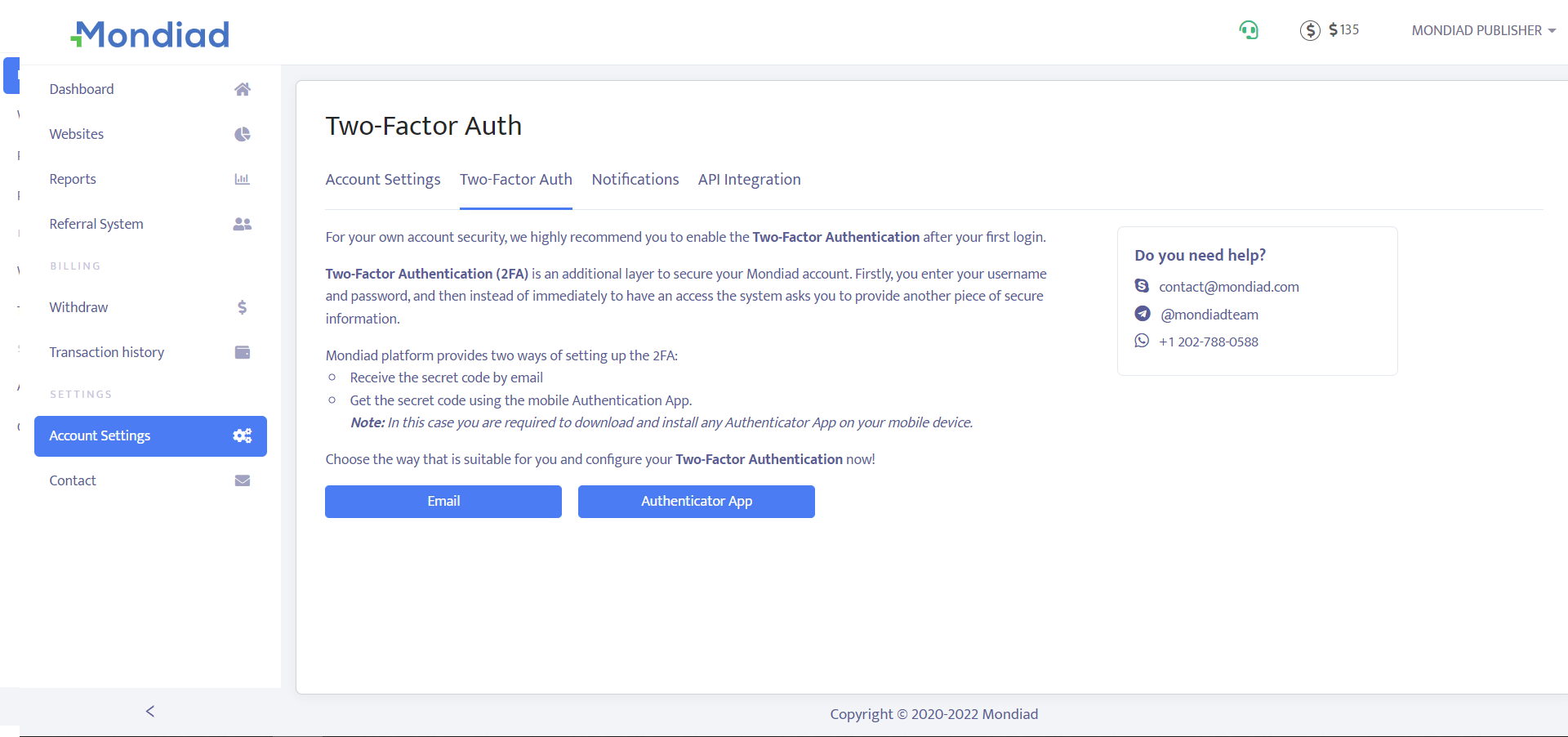Screen dimensions: 1568x737
Task: Click the Referral System users icon
Action: pos(242,224)
